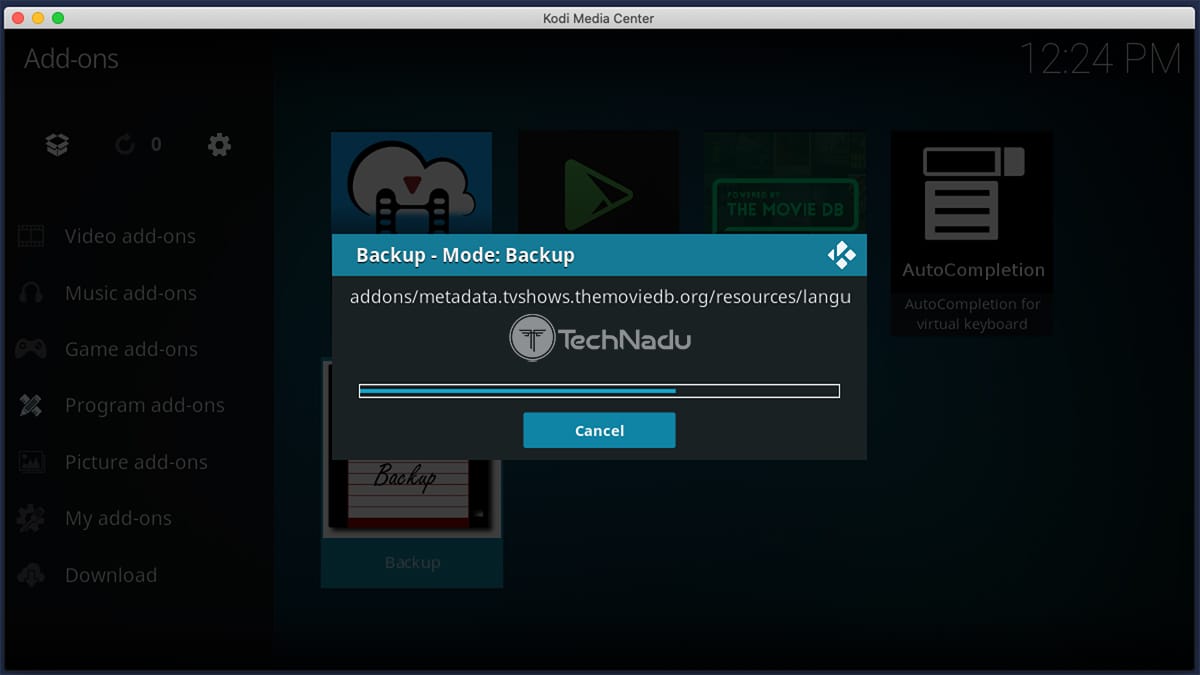Select Music add-ons in sidebar

tap(131, 293)
